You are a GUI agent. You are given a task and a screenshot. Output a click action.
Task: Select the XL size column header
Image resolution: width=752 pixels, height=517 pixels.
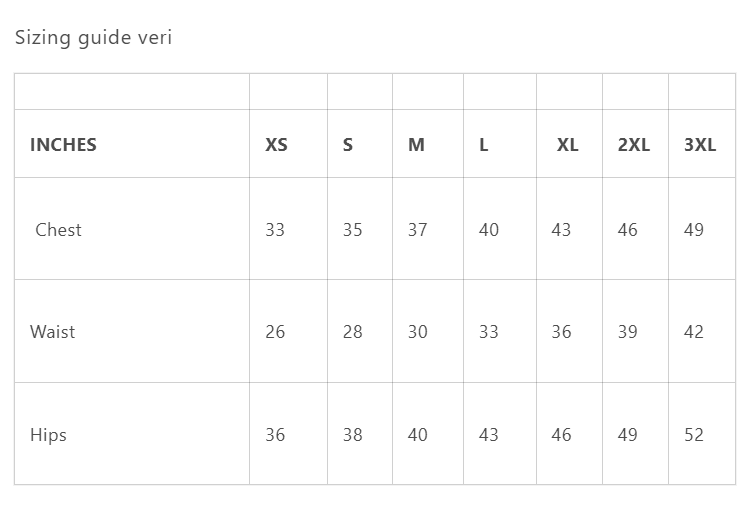pyautogui.click(x=567, y=145)
